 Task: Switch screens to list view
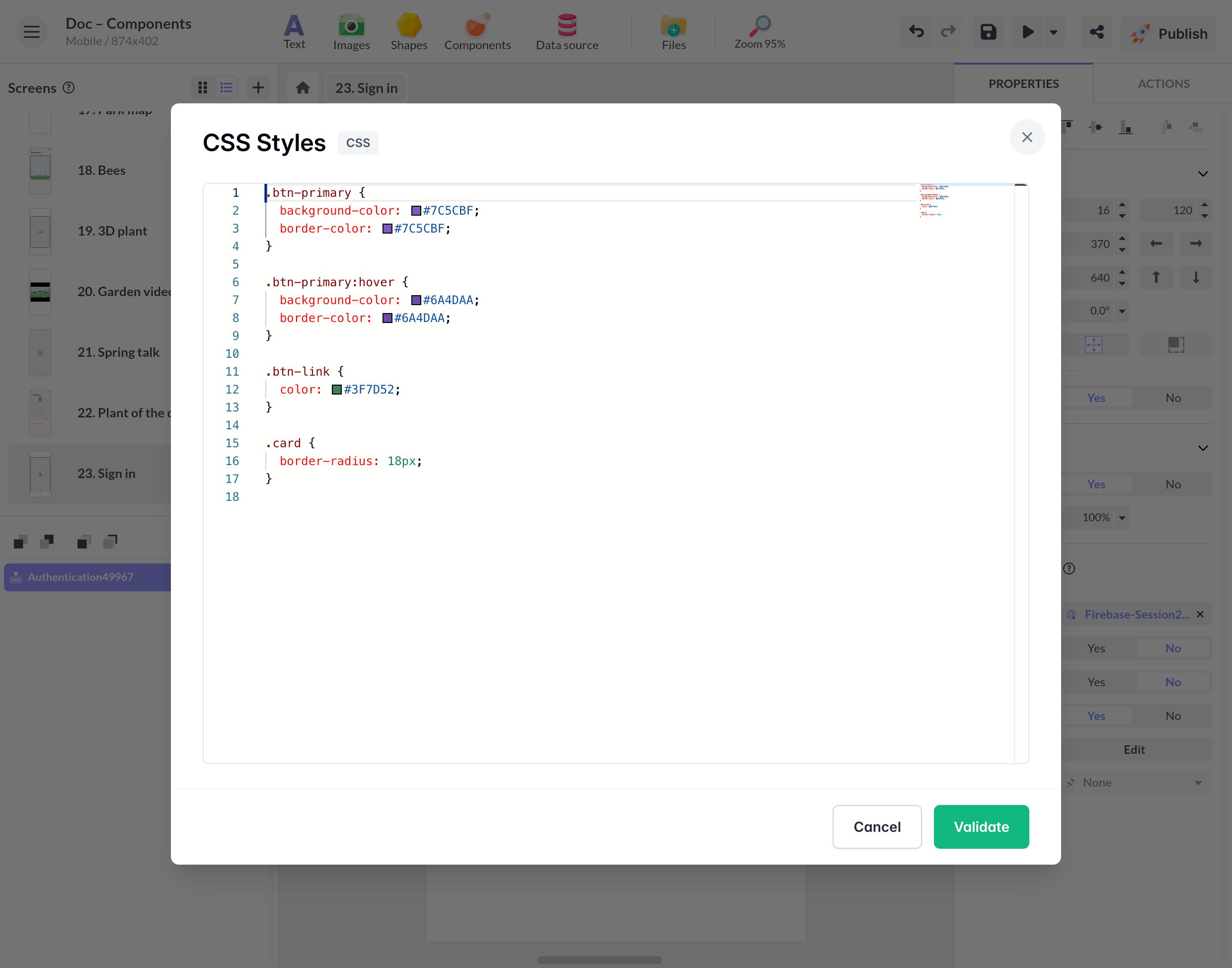227,88
